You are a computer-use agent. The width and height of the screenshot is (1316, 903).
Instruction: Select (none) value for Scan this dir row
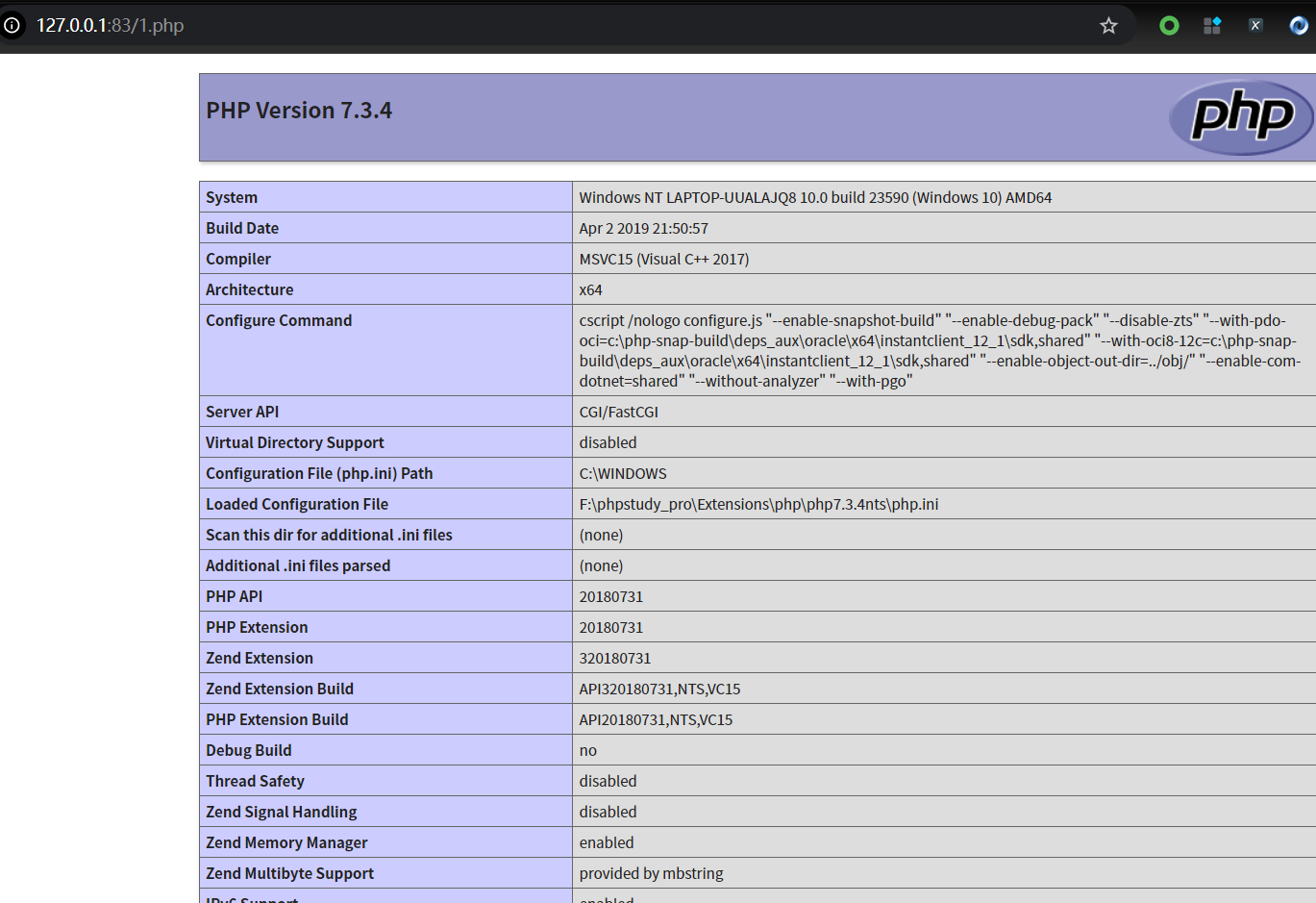[601, 535]
